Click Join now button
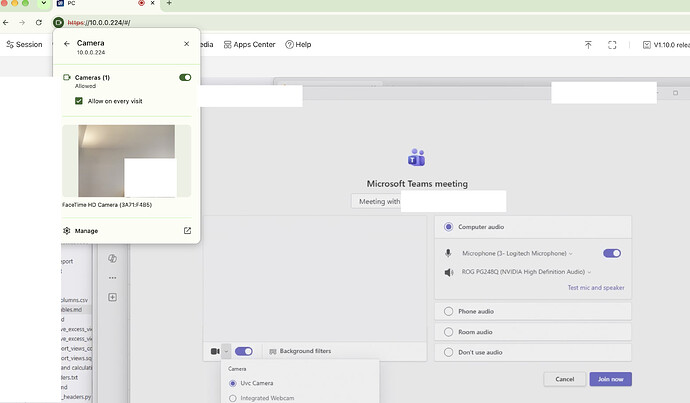 point(611,379)
